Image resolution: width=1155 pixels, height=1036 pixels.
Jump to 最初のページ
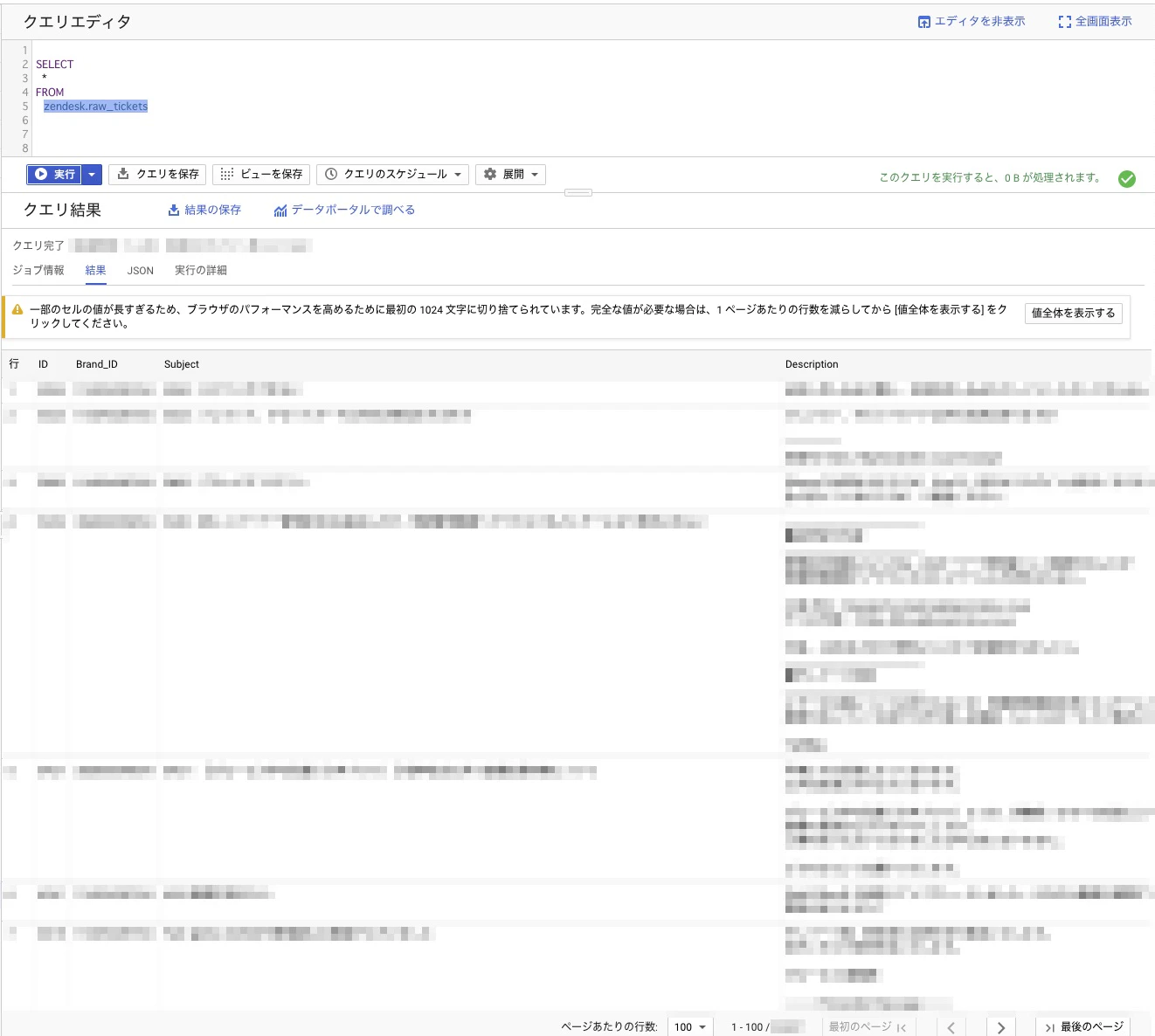click(x=868, y=1027)
